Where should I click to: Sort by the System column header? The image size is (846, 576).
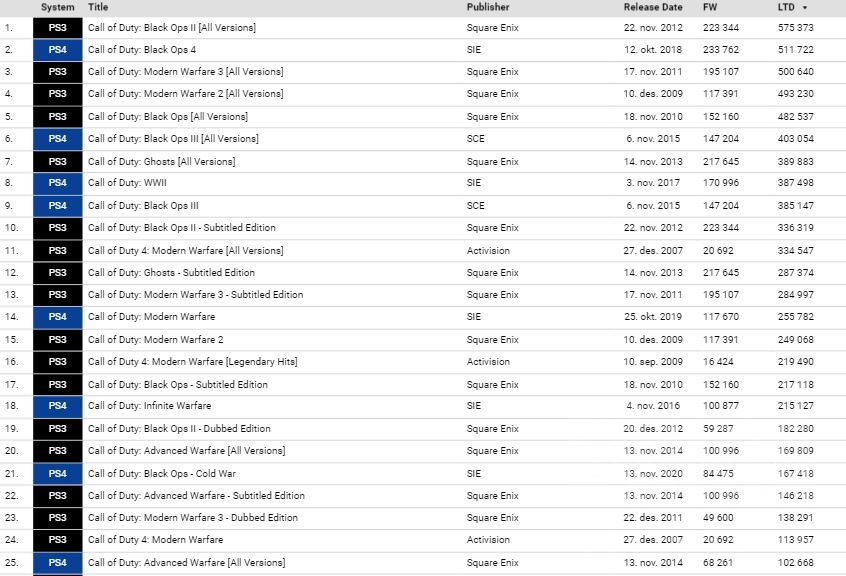57,7
